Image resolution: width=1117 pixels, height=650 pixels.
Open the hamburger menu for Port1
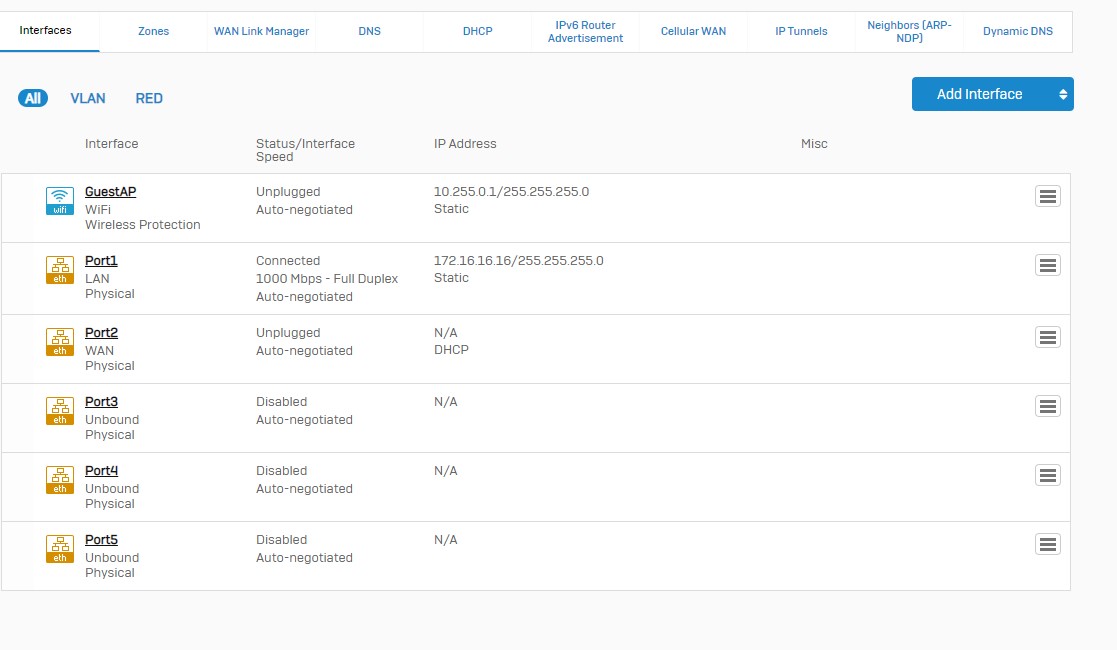pyautogui.click(x=1047, y=266)
